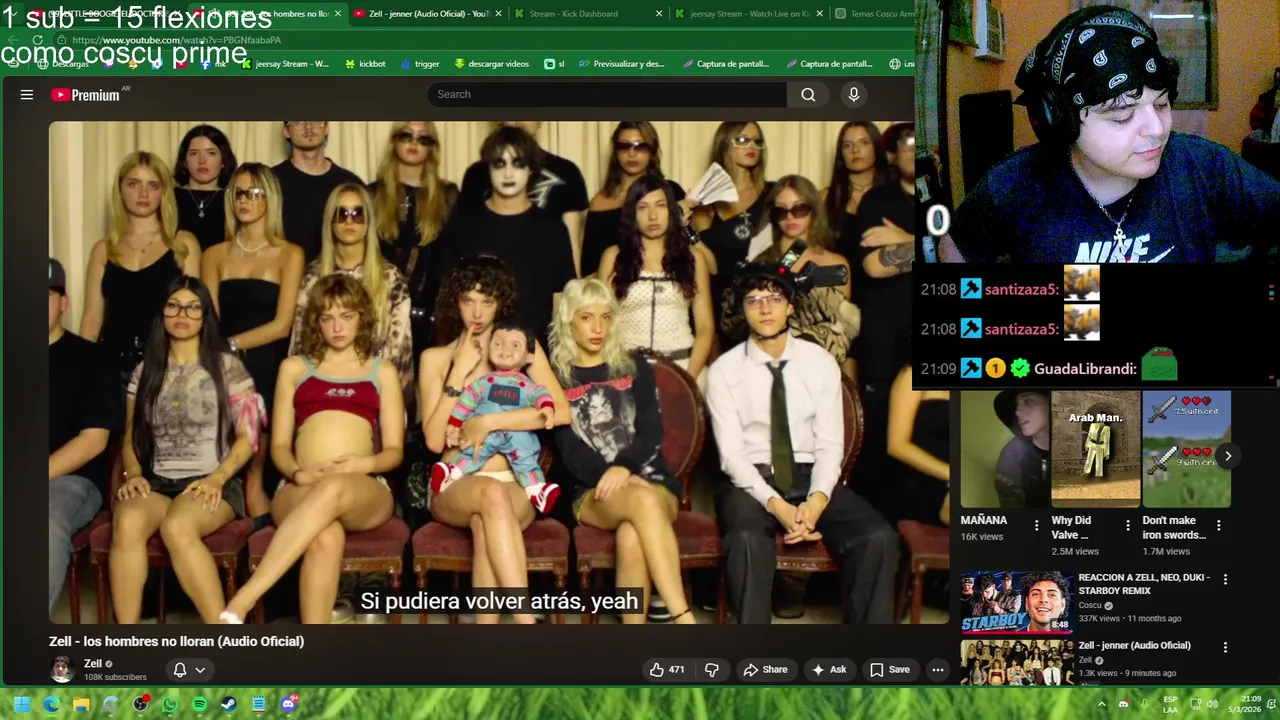Open taskbar volume control
The width and height of the screenshot is (1280, 720).
click(1214, 704)
